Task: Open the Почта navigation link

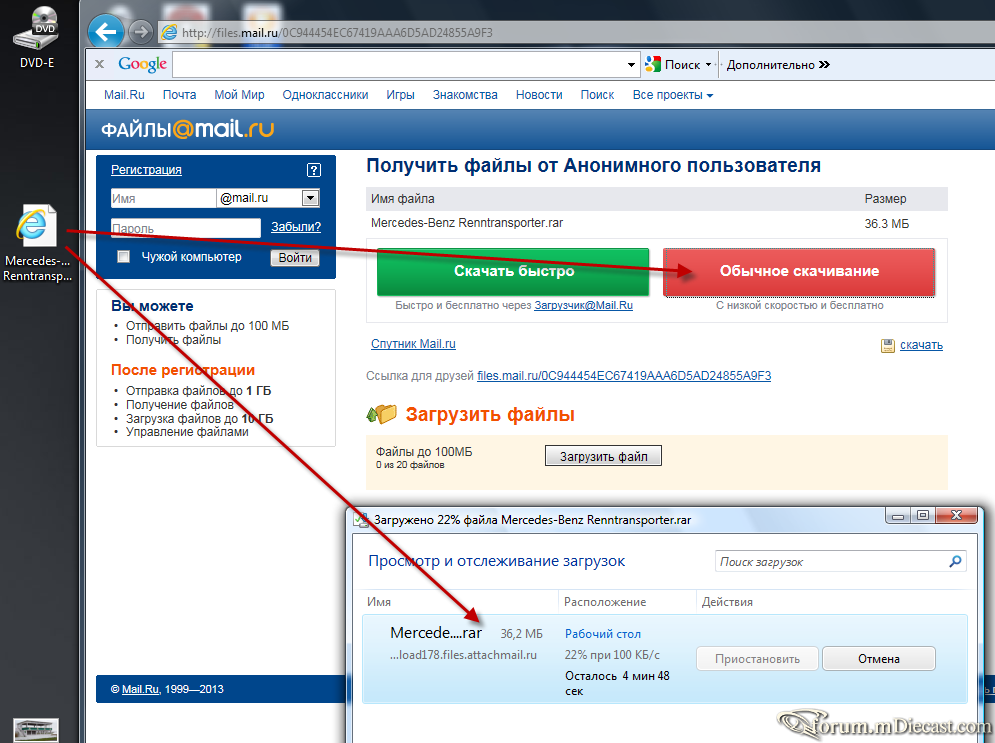Action: 180,95
